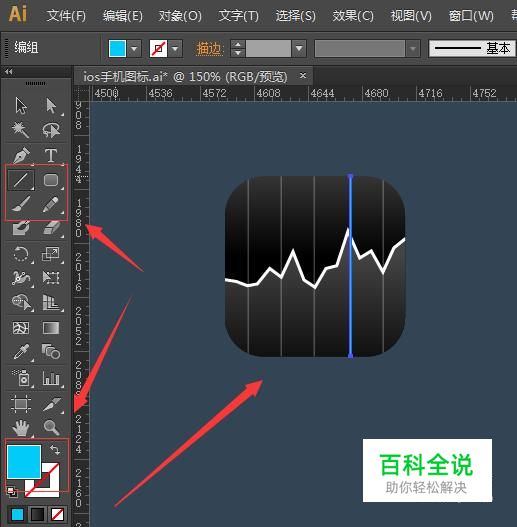Select the Column Graph tool
The width and height of the screenshot is (517, 527).
click(51, 378)
